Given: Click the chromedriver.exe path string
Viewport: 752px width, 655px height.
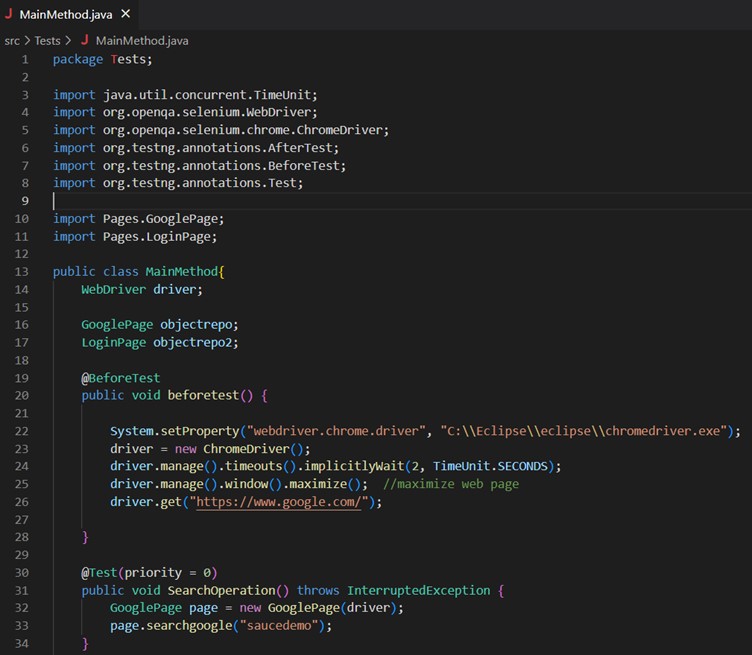Looking at the screenshot, I should point(584,431).
